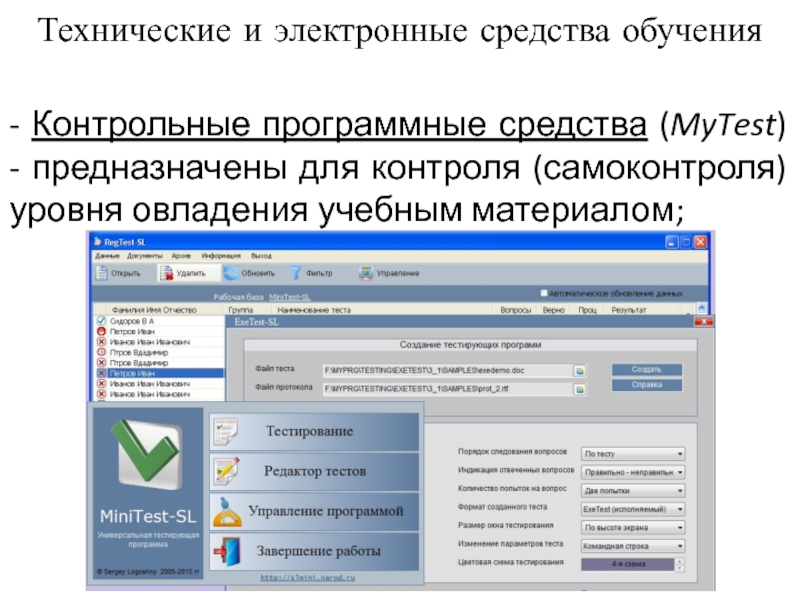Open the Документы menu
Screen dimensions: 800x600
click(144, 256)
